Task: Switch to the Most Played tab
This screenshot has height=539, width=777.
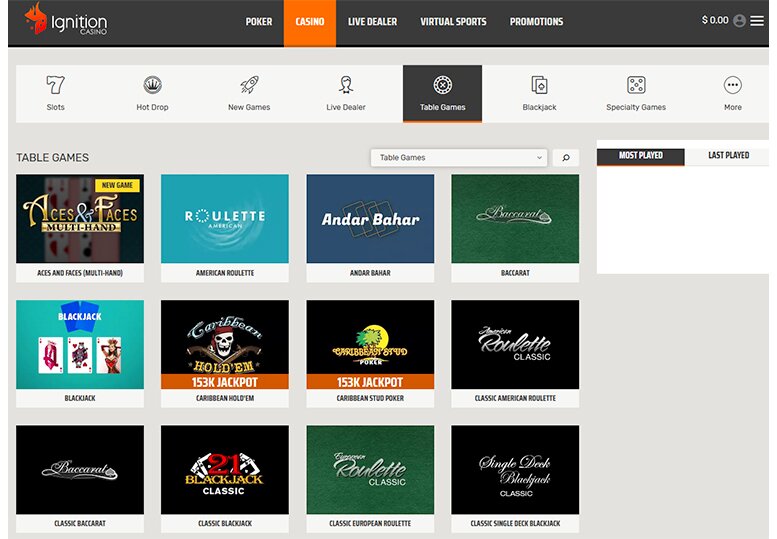Action: [x=641, y=156]
